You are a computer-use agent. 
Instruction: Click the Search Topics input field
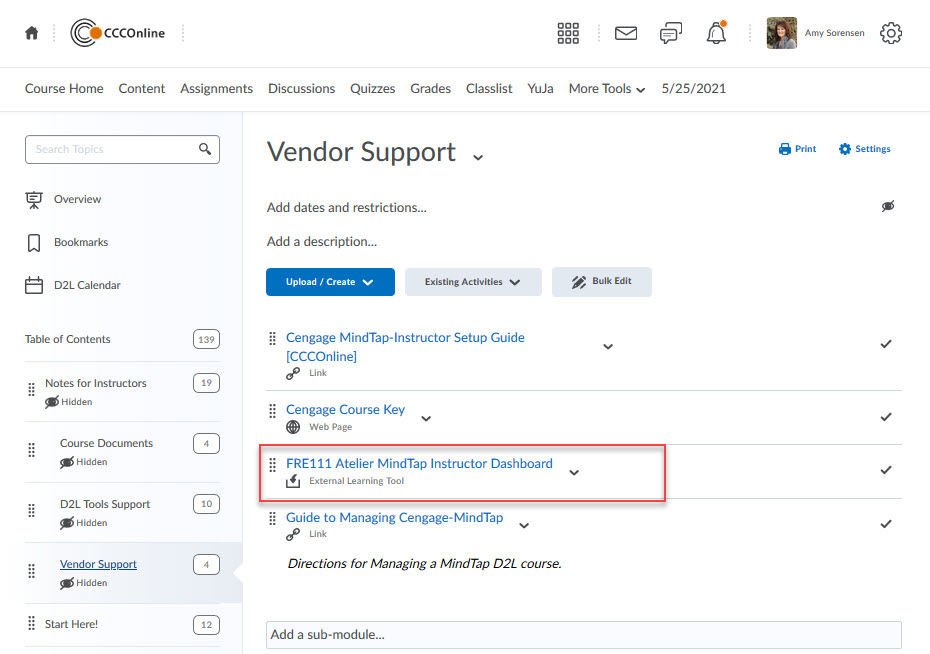coord(122,149)
